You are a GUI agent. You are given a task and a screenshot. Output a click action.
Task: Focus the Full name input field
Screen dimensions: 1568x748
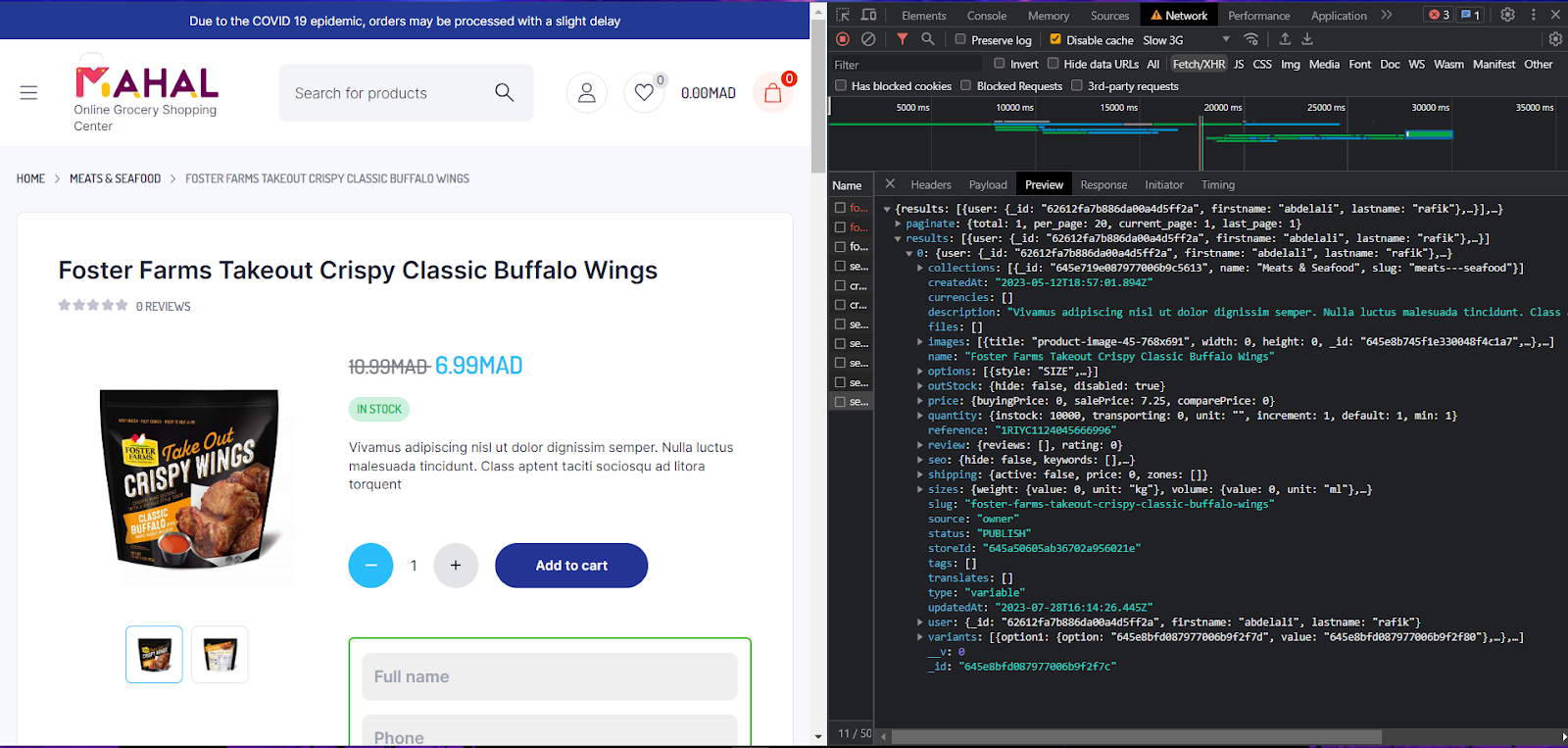tap(550, 676)
